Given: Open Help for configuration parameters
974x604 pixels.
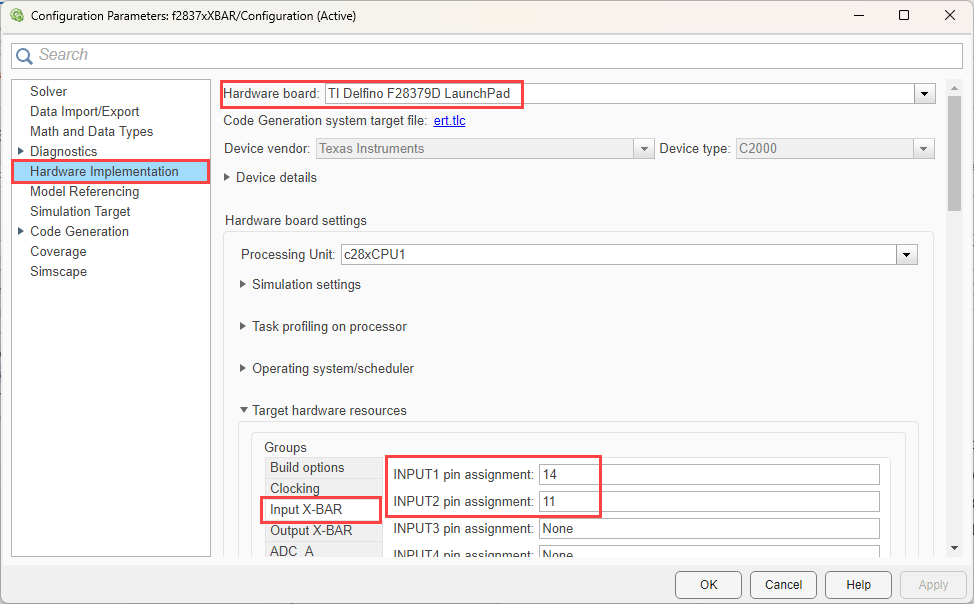Looking at the screenshot, I should tap(858, 585).
